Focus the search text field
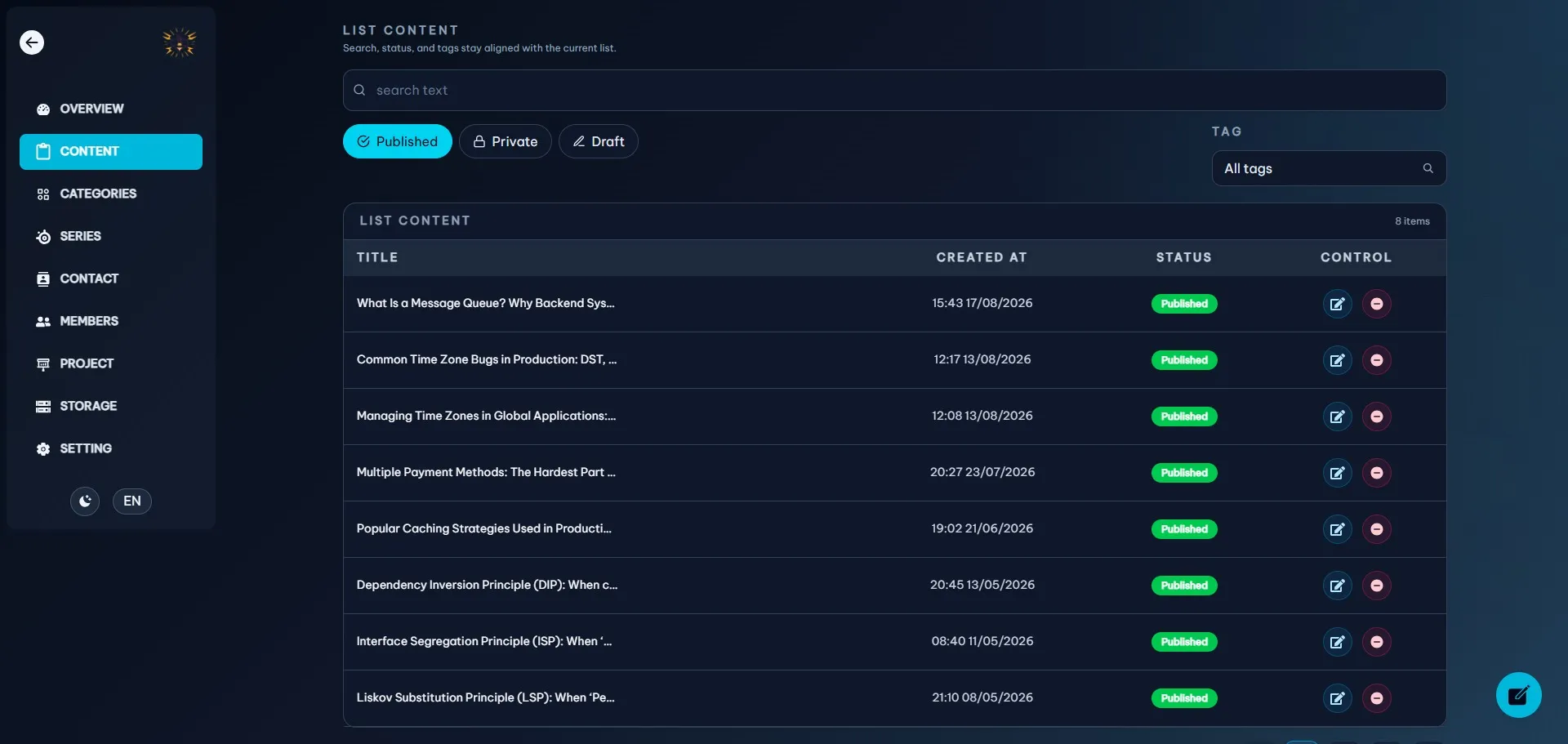The image size is (1568, 744). coord(894,91)
